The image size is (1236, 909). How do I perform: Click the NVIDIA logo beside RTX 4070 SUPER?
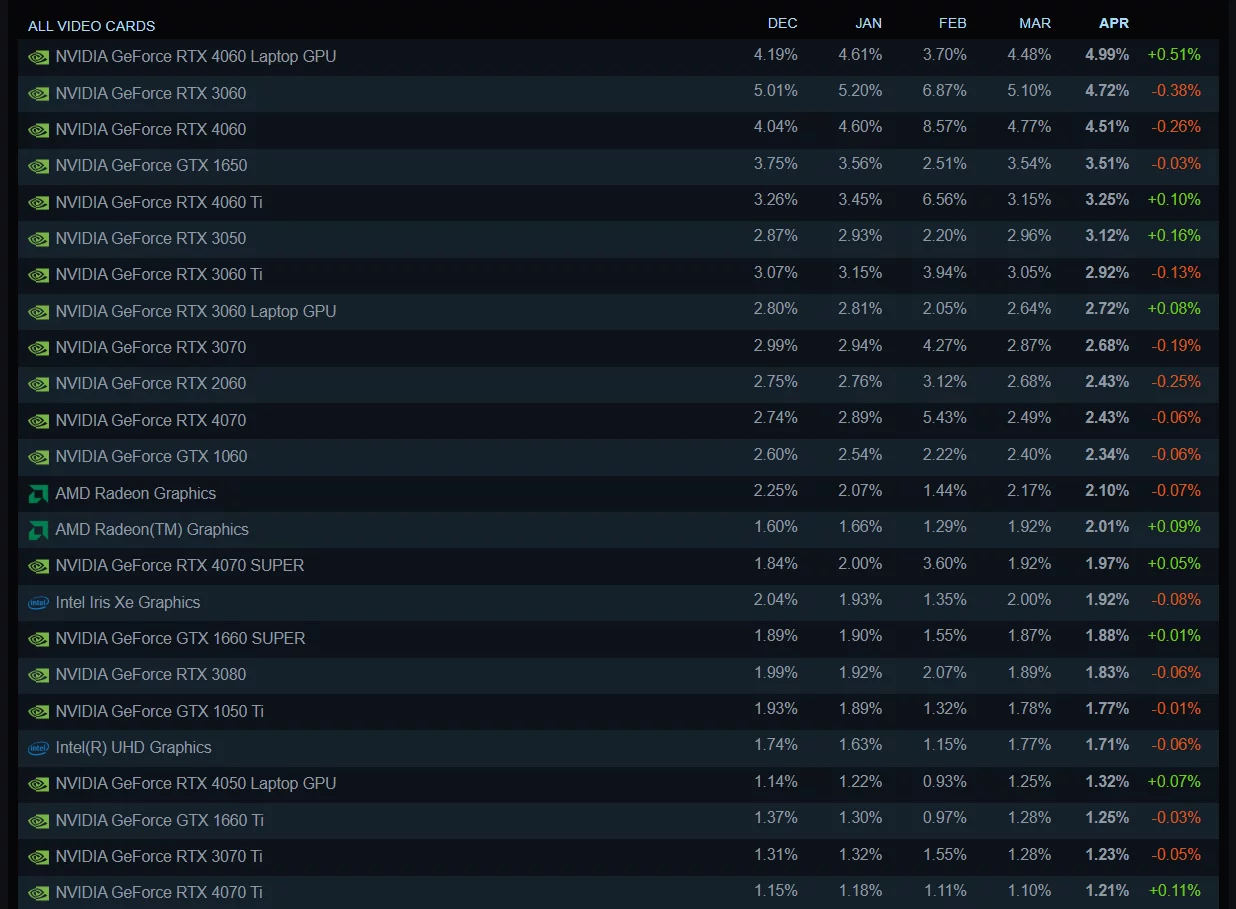pos(38,566)
